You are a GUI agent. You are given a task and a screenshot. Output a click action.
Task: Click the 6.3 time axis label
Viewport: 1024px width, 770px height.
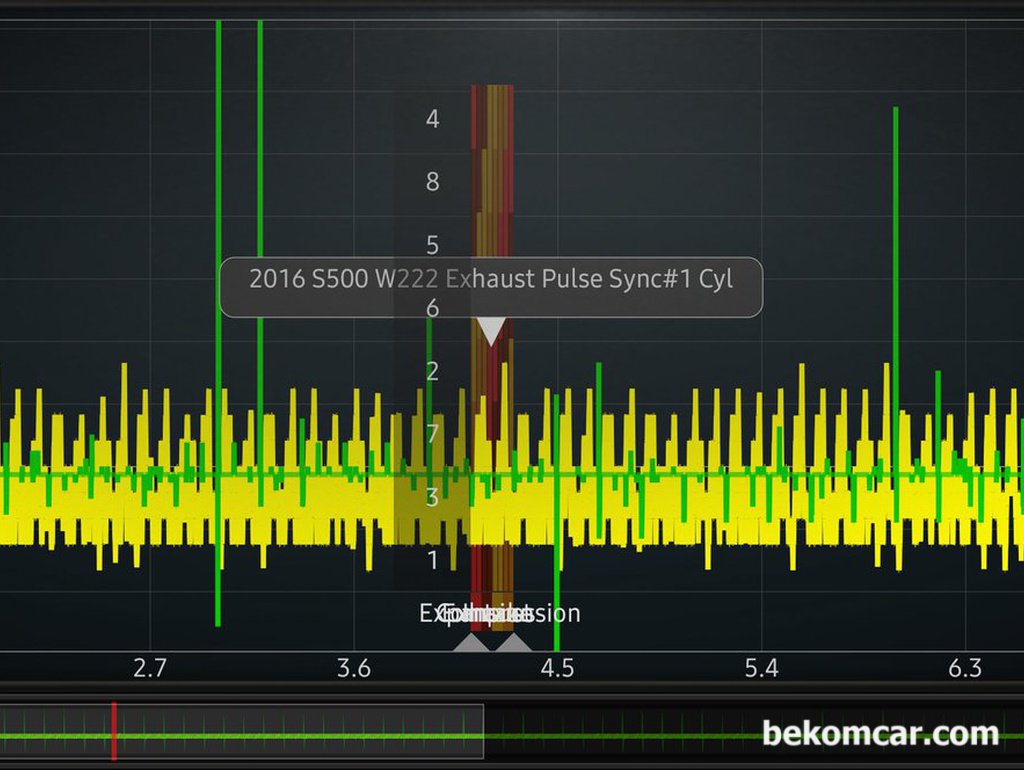pyautogui.click(x=964, y=668)
